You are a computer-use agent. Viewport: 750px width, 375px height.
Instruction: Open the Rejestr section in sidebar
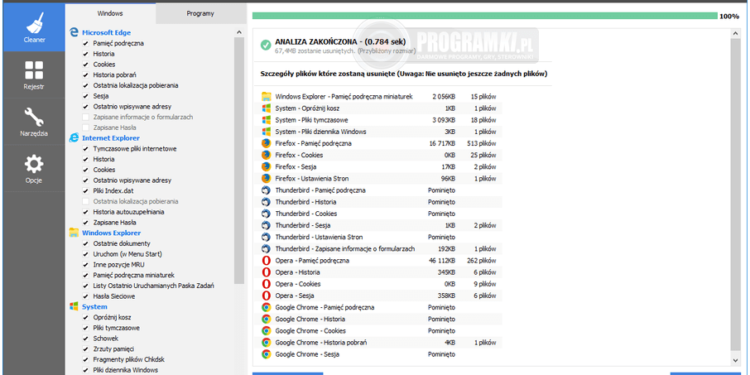point(34,75)
